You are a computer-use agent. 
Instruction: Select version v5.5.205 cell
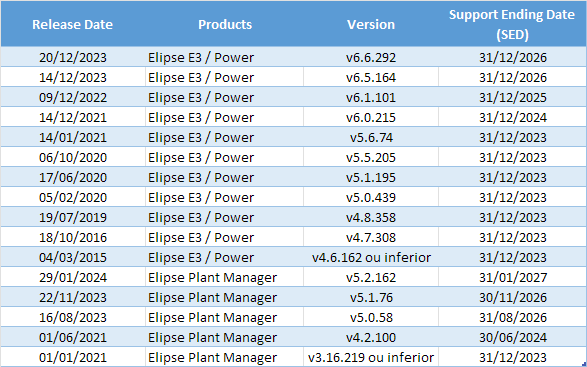pos(371,157)
